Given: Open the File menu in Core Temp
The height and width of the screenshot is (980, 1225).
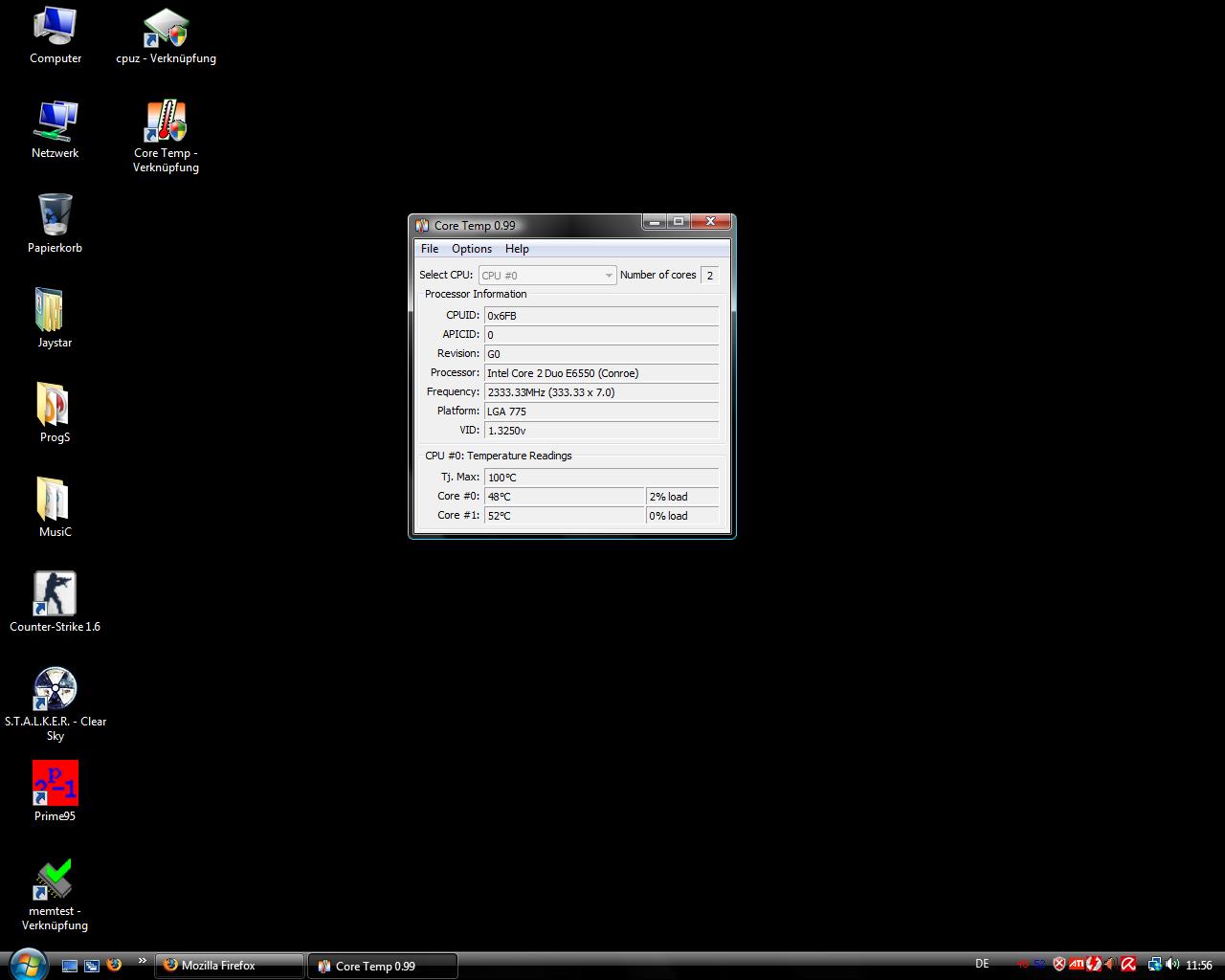Looking at the screenshot, I should coord(430,249).
